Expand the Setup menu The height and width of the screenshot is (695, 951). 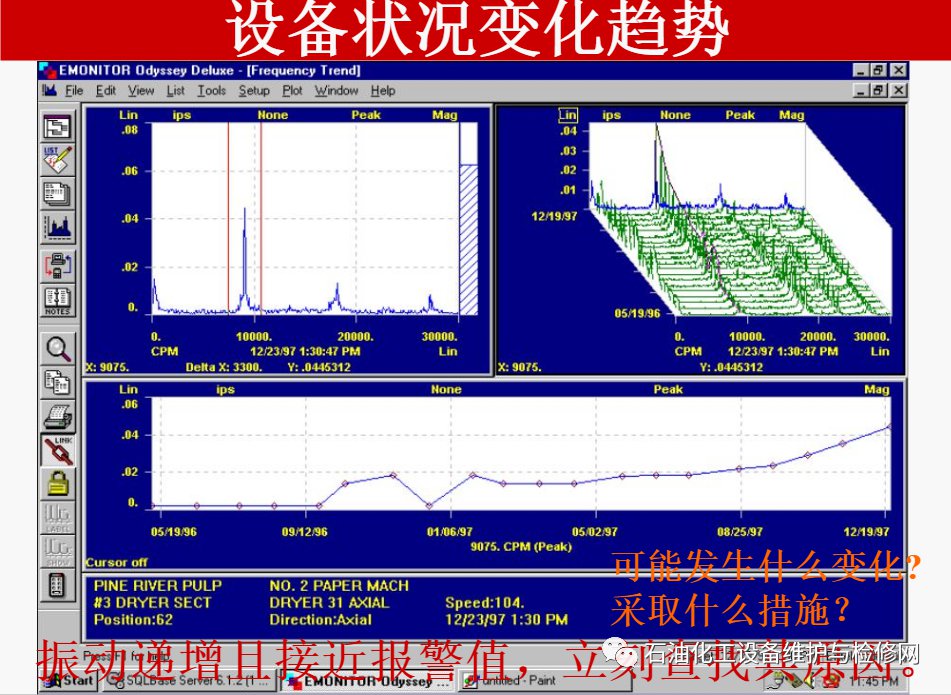[x=254, y=91]
